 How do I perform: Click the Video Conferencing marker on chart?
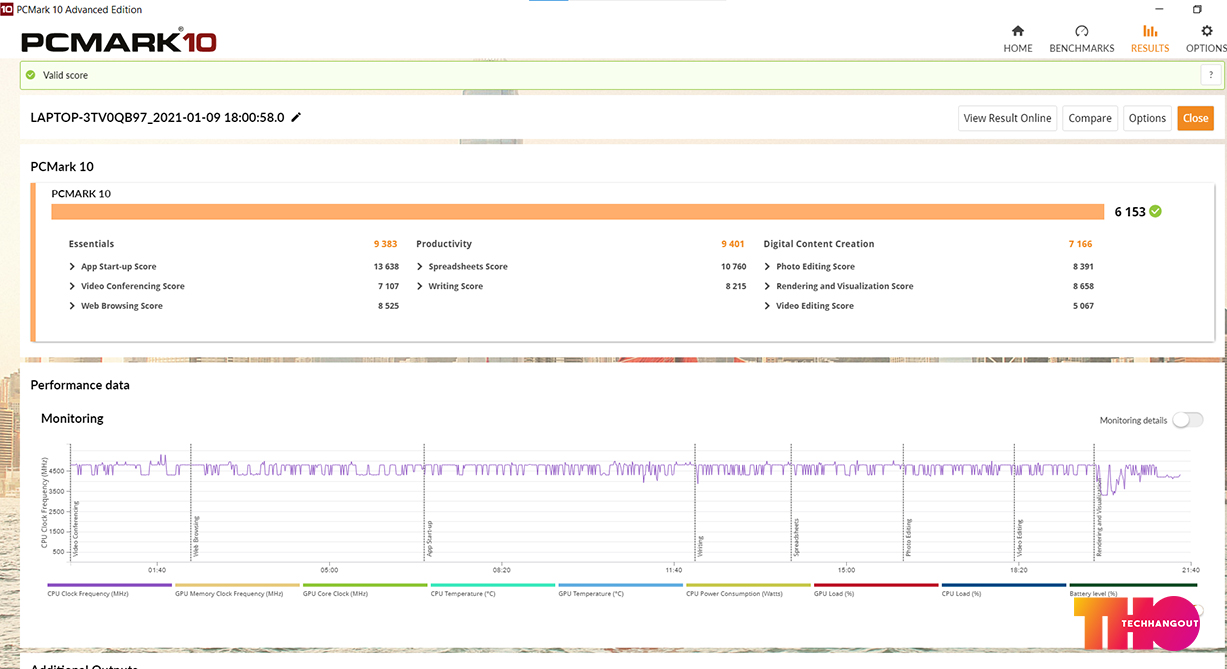[76, 528]
